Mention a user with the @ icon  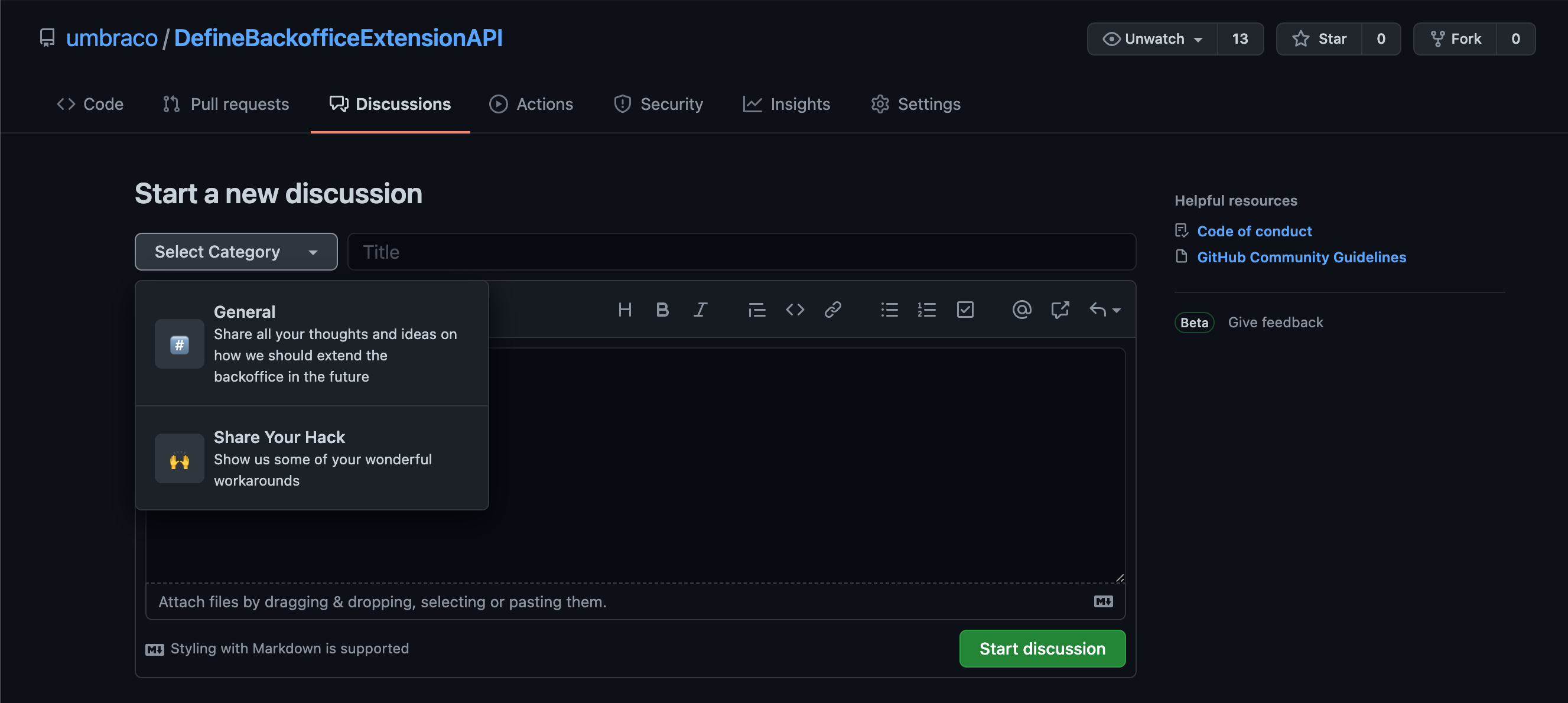point(1022,310)
